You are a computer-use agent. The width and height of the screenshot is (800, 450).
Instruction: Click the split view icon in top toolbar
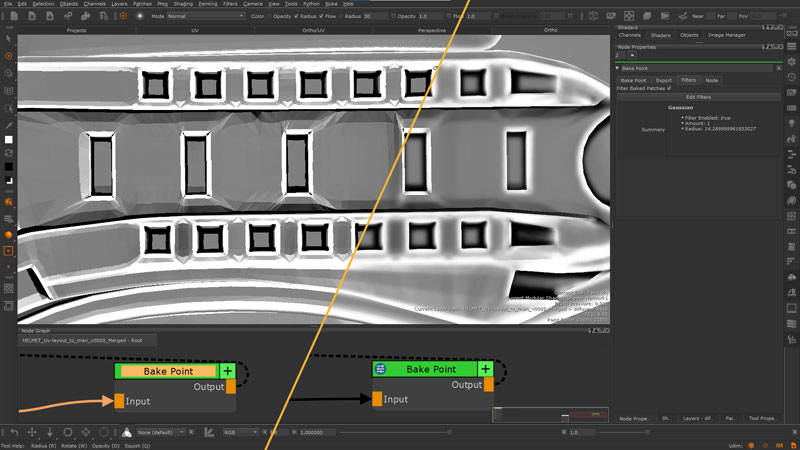click(x=593, y=16)
